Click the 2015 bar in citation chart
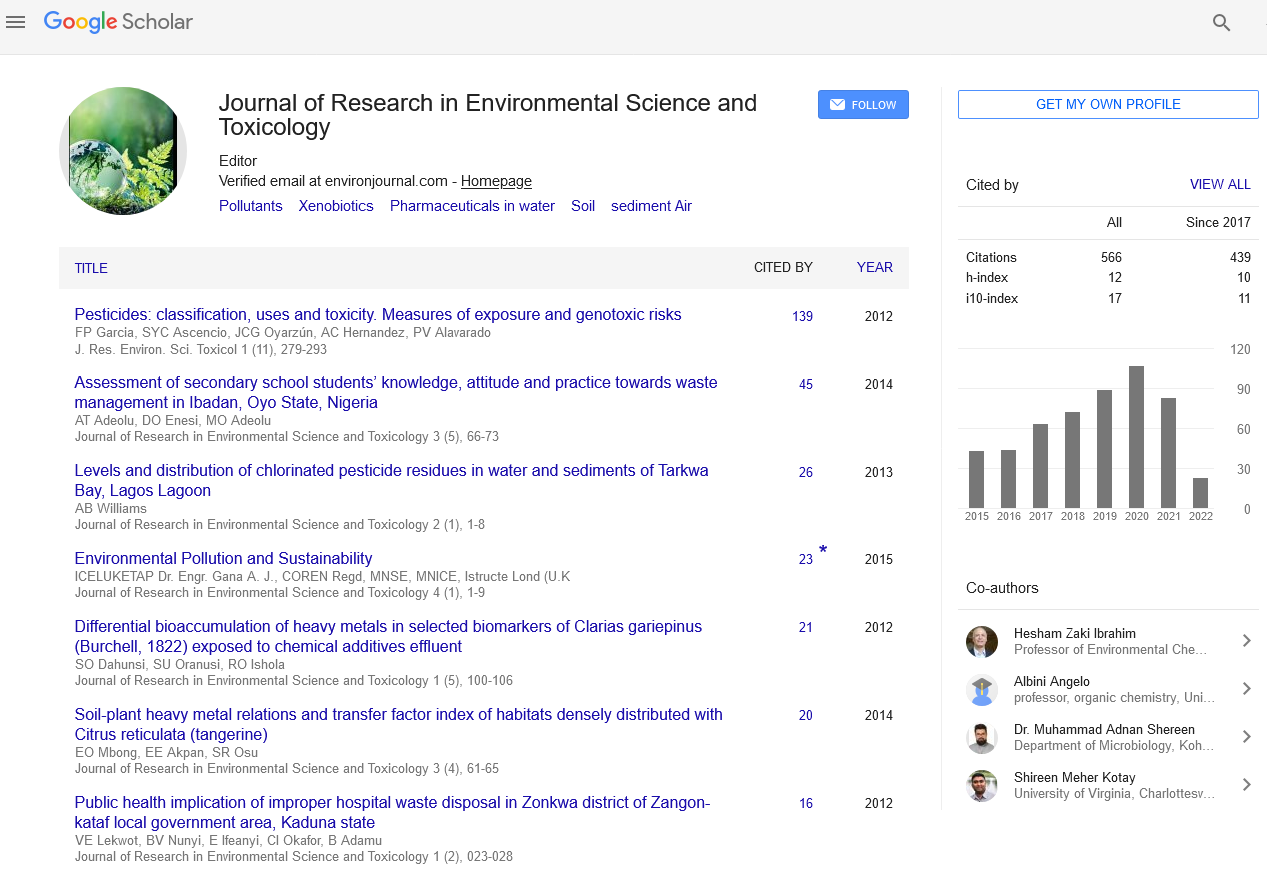Screen dimensions: 1267x869 pyautogui.click(x=977, y=479)
